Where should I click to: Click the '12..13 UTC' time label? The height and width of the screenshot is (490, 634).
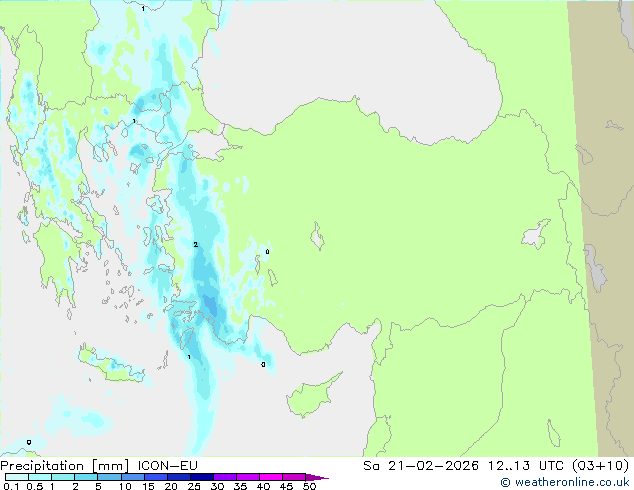(527, 466)
